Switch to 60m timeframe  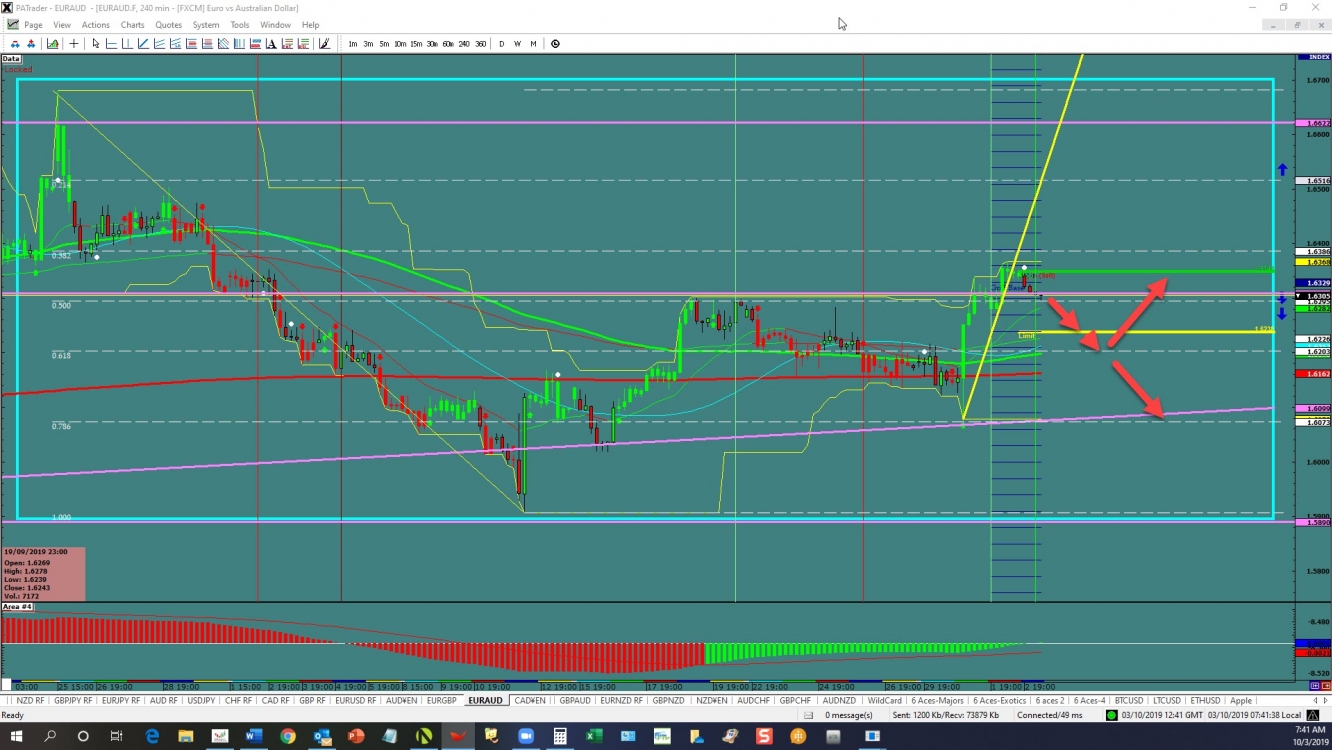(448, 44)
